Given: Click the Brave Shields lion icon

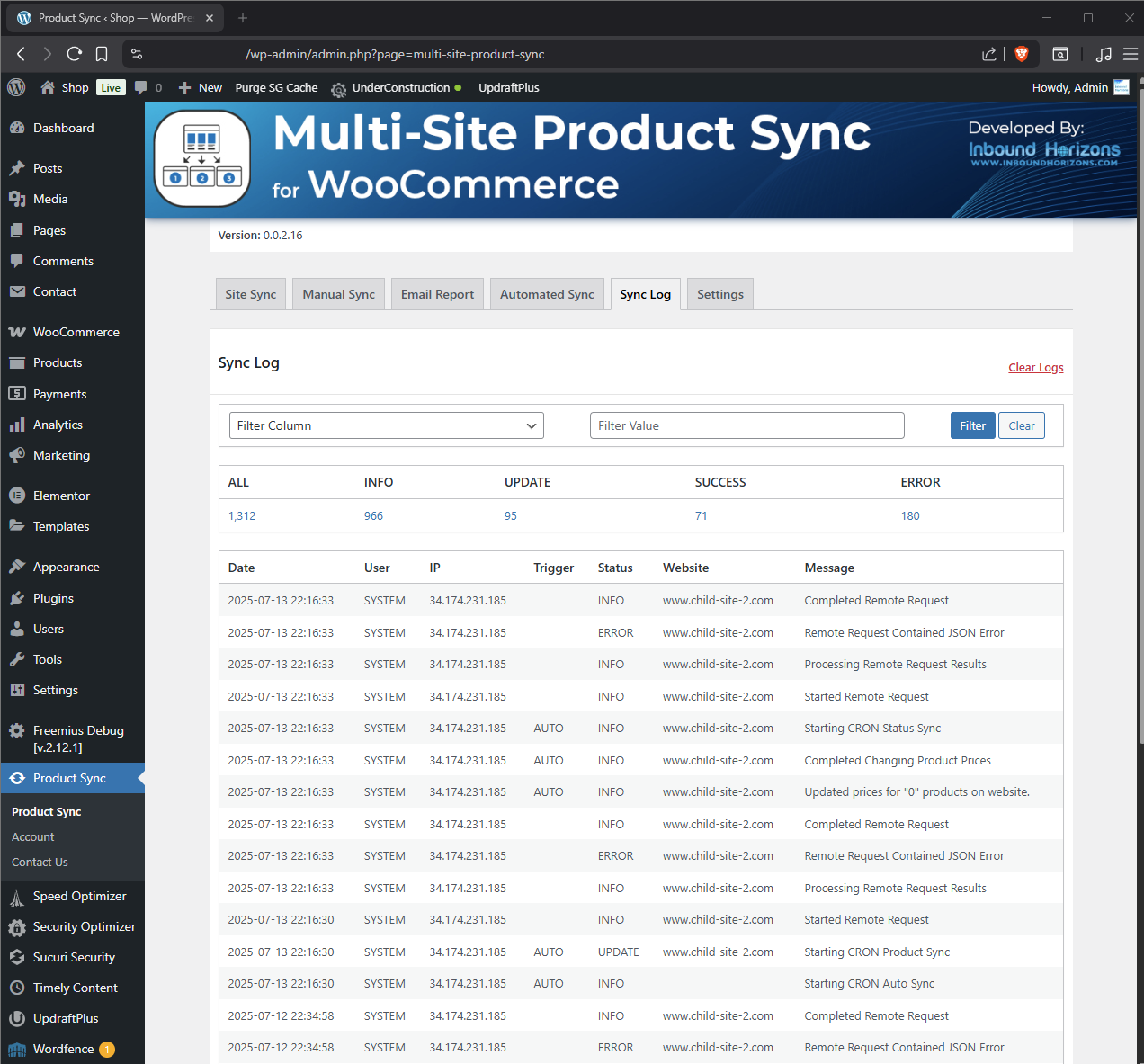Looking at the screenshot, I should tap(1021, 54).
